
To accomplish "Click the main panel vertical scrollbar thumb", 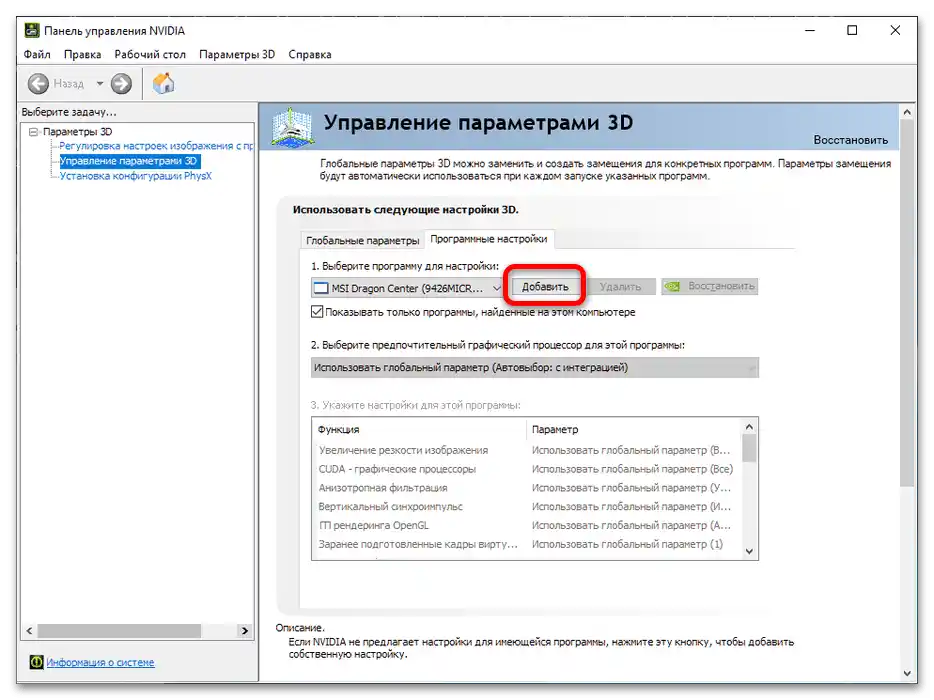I will click(907, 304).
